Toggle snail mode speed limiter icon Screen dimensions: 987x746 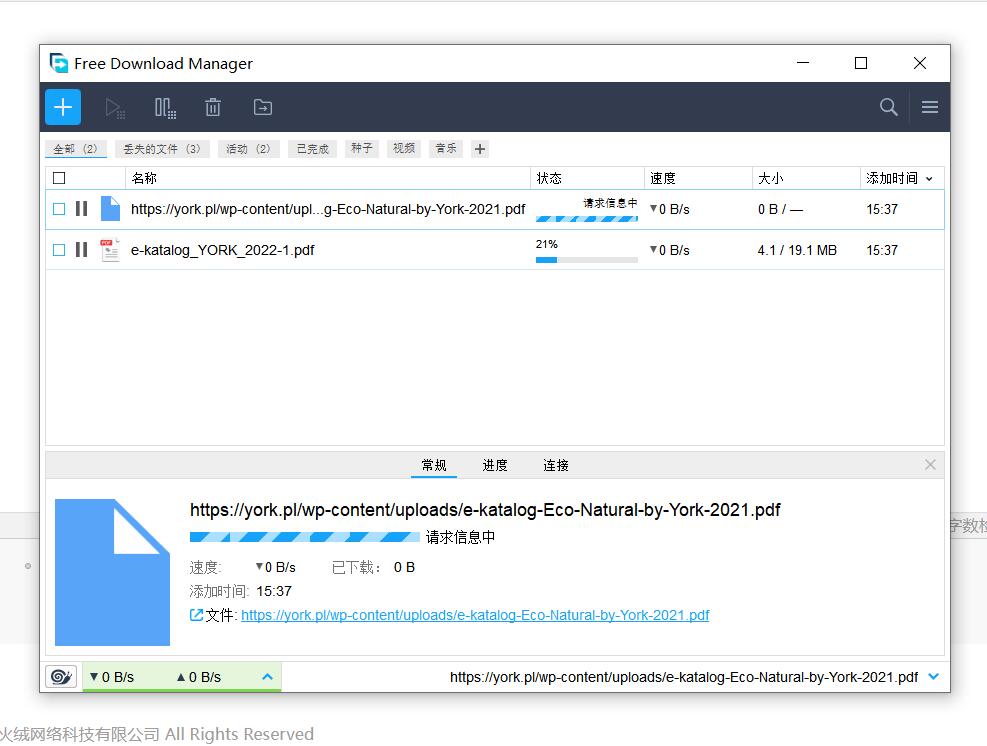pos(61,677)
